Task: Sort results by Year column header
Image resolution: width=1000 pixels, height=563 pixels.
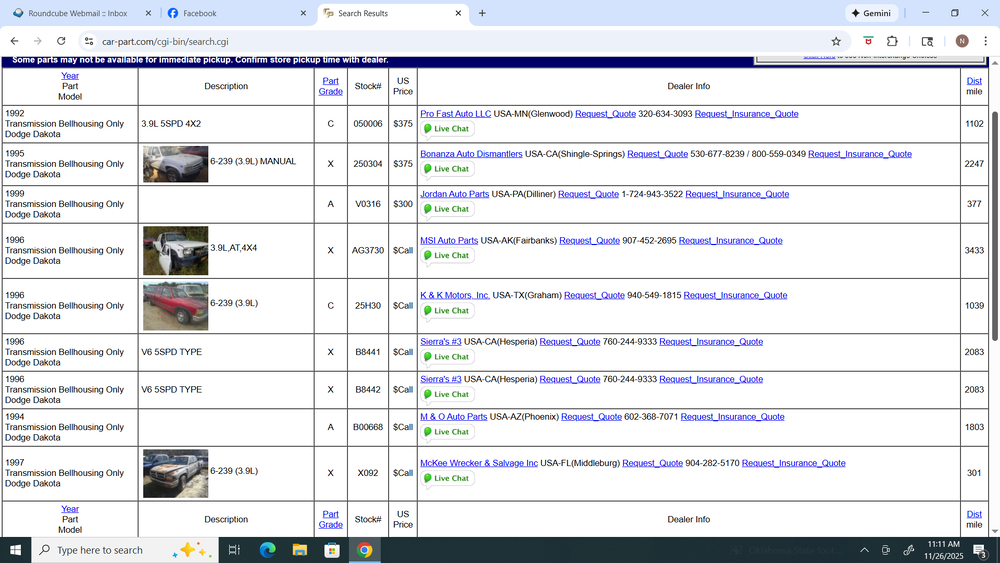Action: [x=70, y=76]
